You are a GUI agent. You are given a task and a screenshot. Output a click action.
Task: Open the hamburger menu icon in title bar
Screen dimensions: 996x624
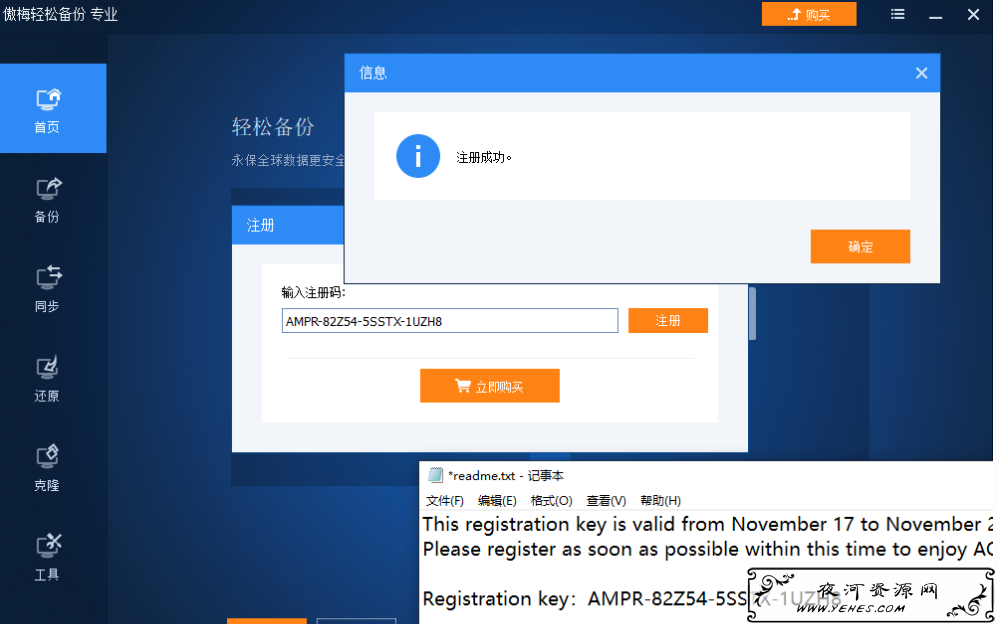point(898,14)
